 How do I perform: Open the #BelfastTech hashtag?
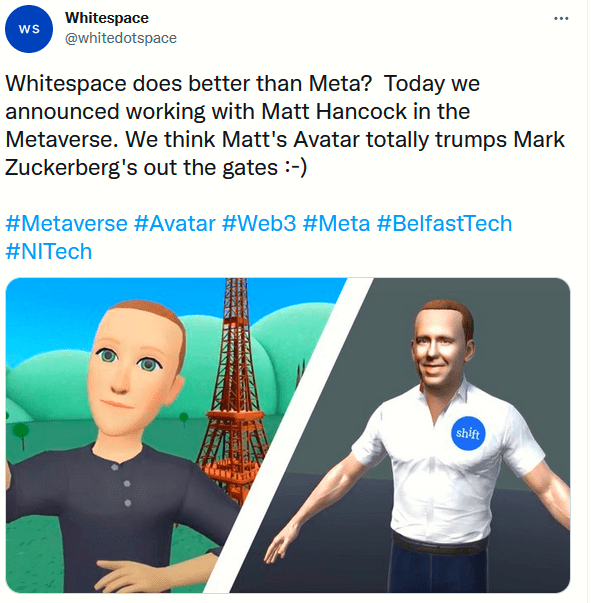[x=444, y=223]
